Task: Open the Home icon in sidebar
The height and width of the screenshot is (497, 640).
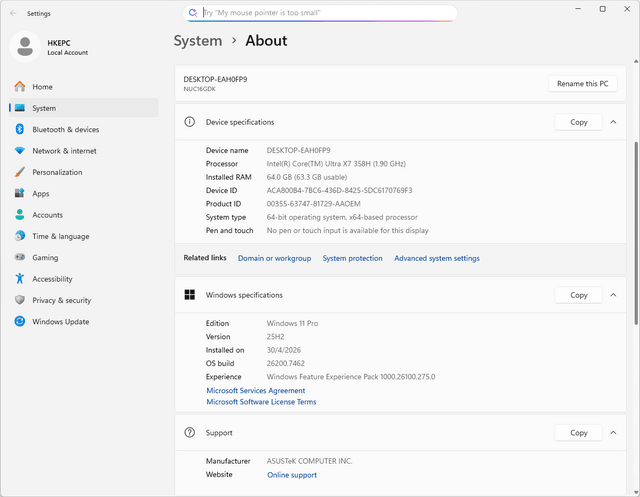Action: click(20, 87)
